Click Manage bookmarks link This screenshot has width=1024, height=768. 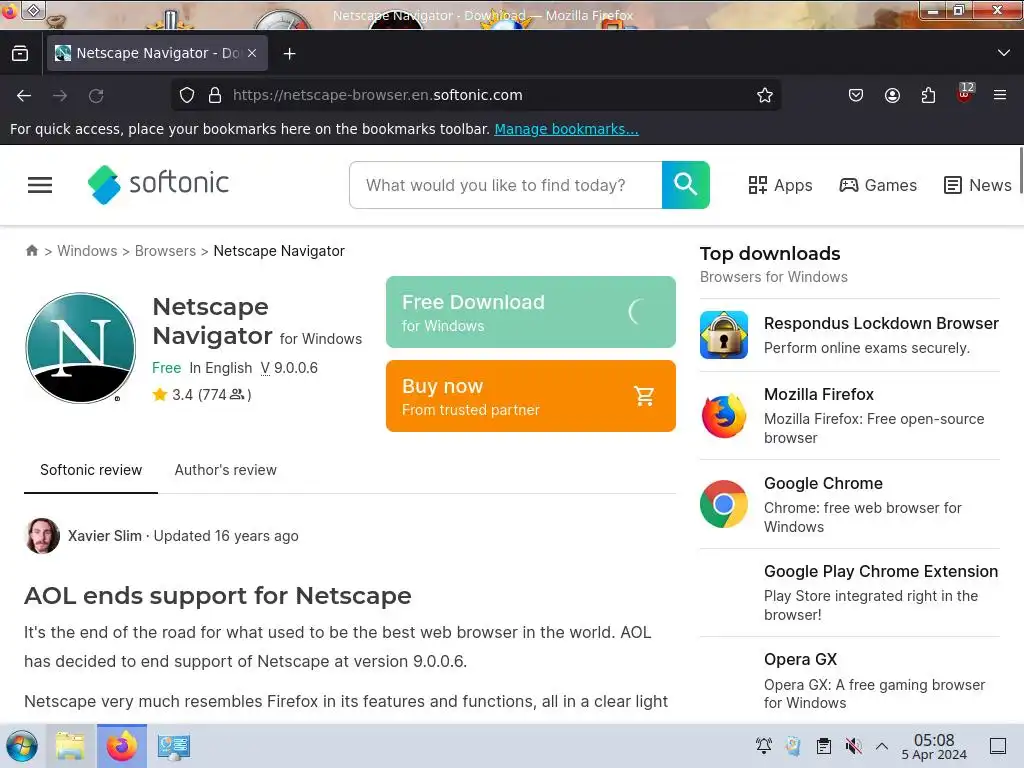[566, 129]
